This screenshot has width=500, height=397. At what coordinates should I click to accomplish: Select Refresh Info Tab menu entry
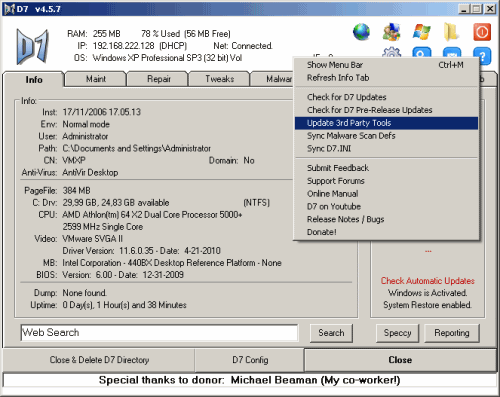click(386, 78)
